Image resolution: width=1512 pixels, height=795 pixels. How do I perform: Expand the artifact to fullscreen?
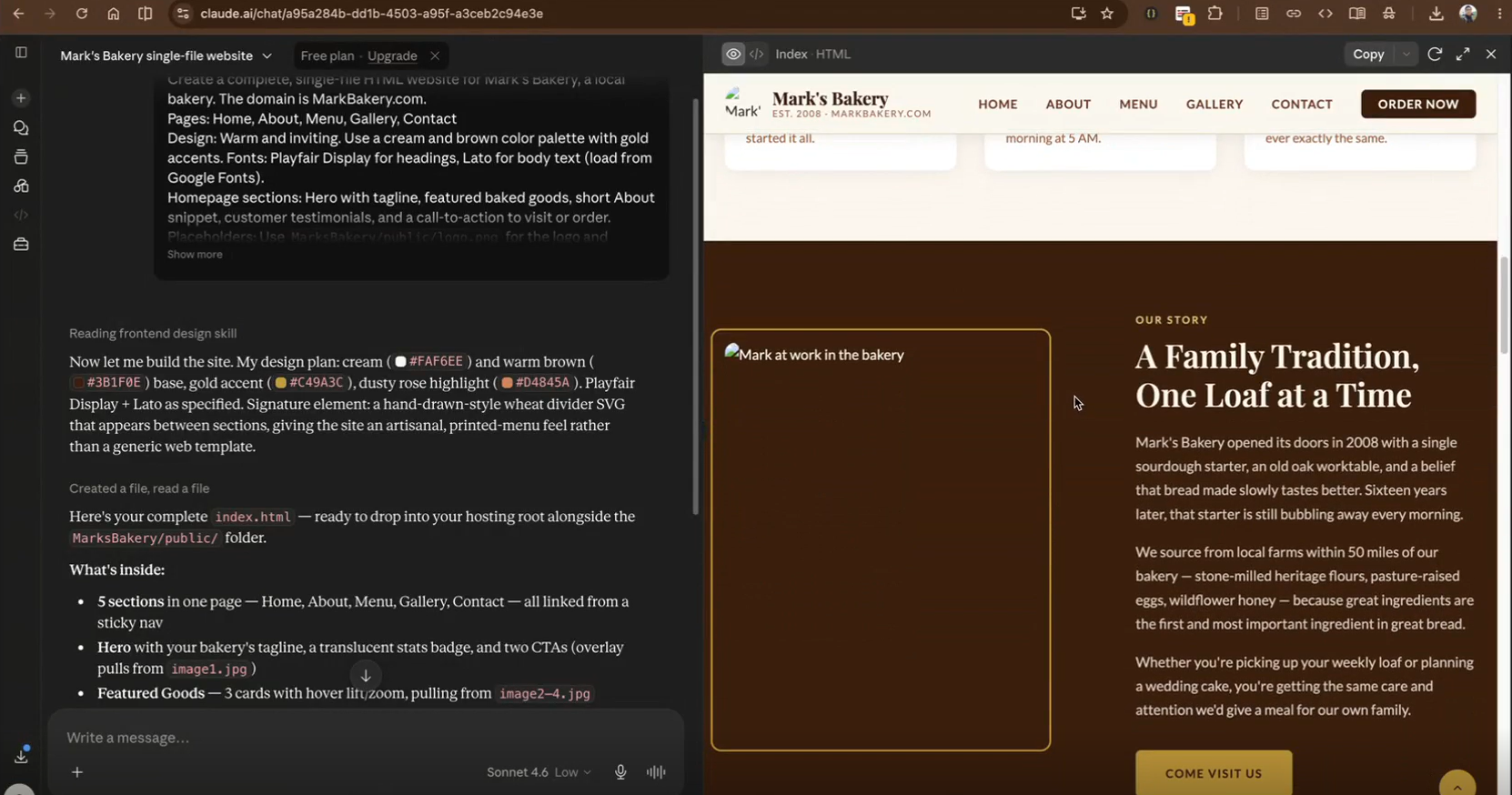(x=1463, y=54)
